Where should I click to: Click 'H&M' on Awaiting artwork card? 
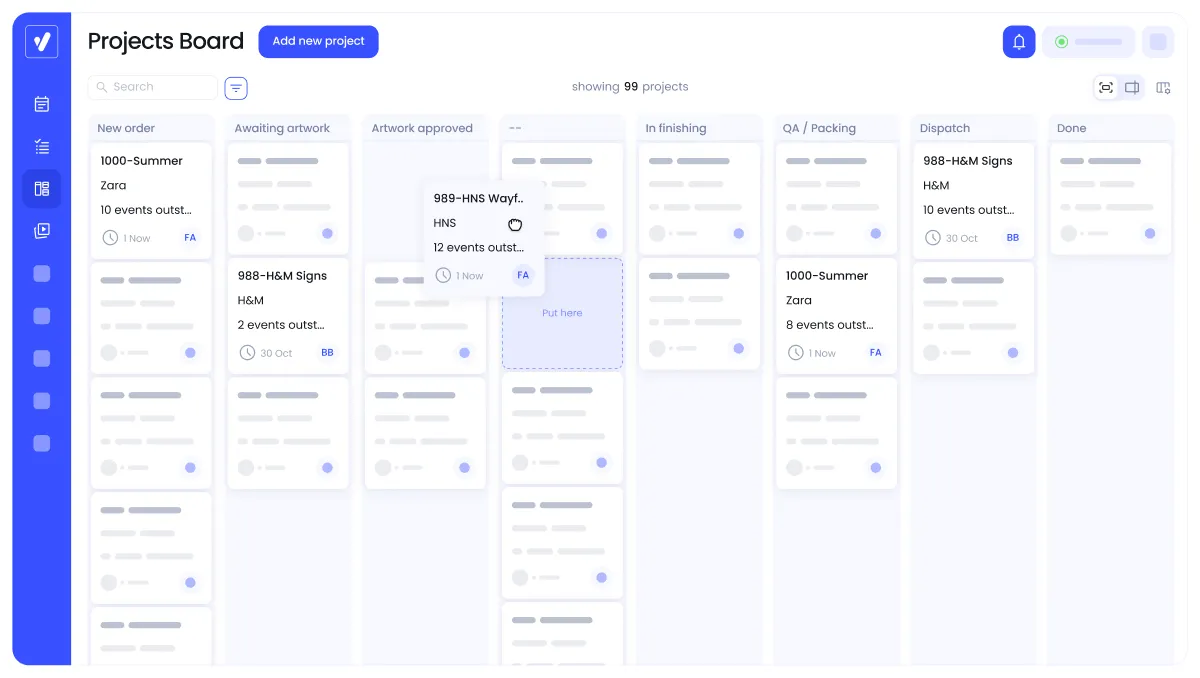(x=251, y=300)
